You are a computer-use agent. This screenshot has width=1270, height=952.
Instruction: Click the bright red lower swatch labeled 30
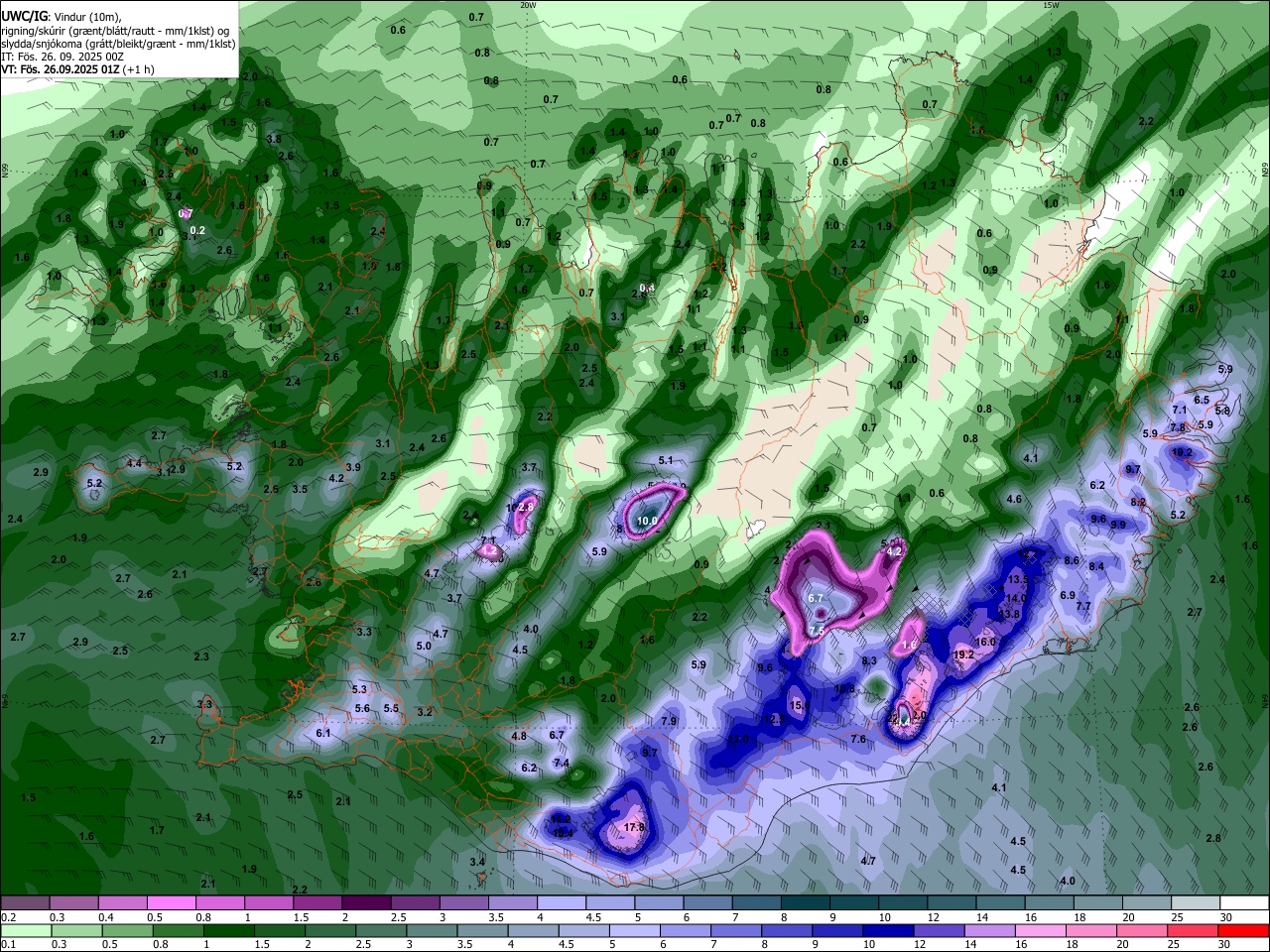point(1244,930)
